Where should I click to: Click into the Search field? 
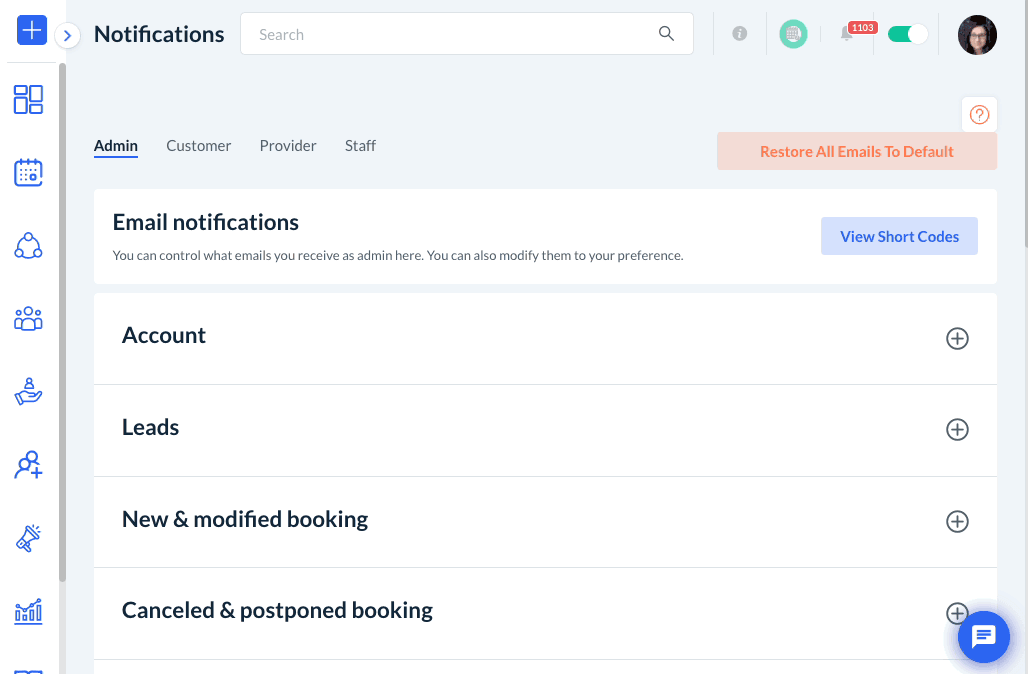(450, 34)
